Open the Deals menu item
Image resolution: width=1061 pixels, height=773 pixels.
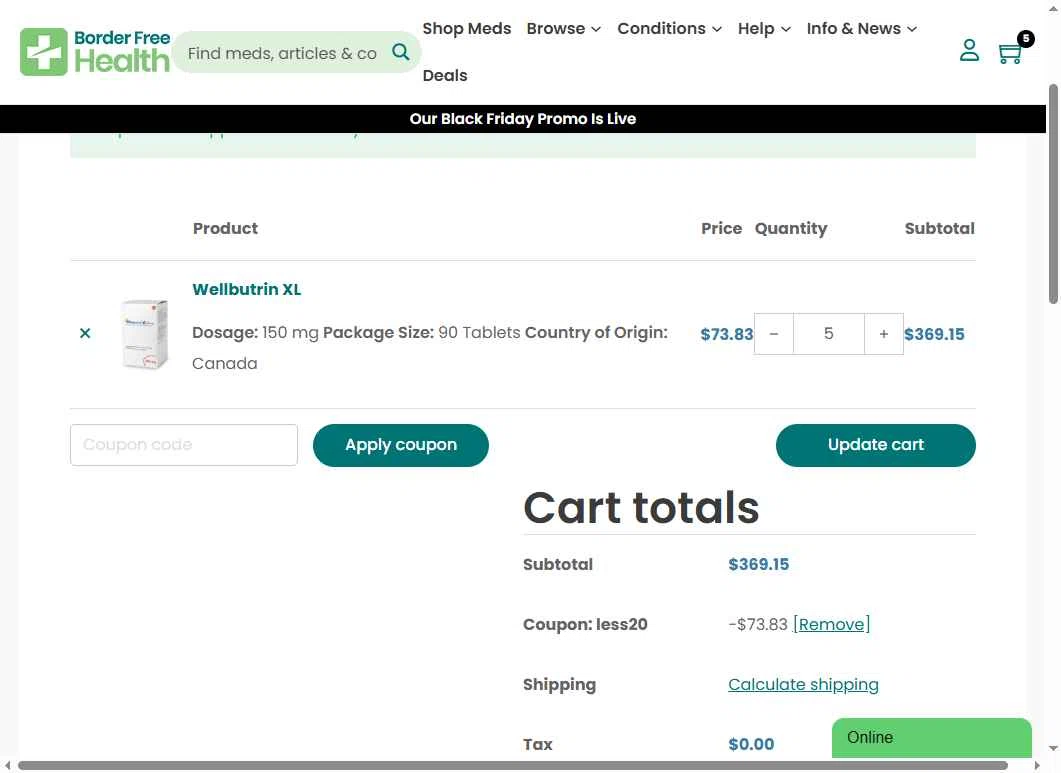click(445, 75)
